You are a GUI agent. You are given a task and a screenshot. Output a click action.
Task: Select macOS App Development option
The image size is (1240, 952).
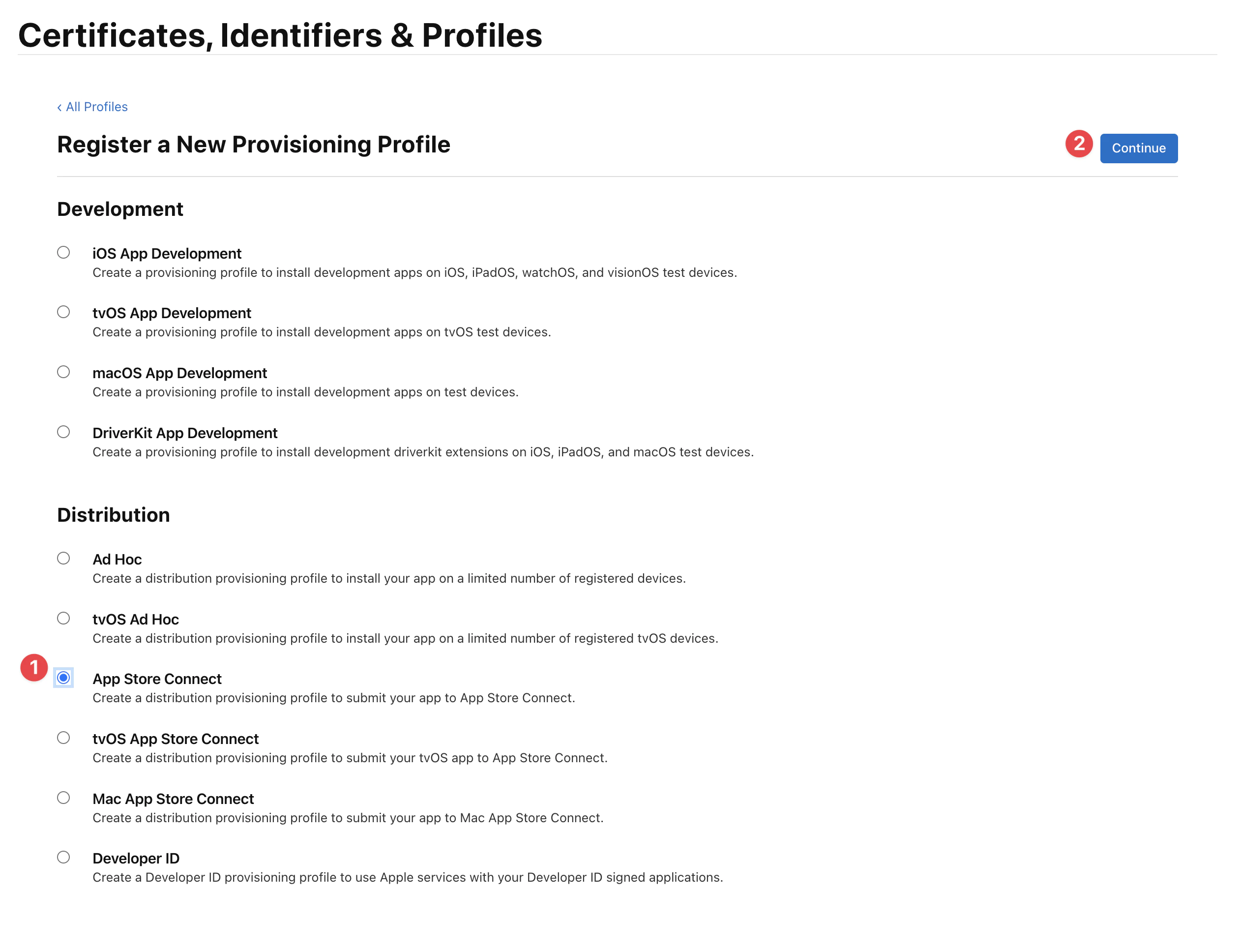(x=63, y=372)
